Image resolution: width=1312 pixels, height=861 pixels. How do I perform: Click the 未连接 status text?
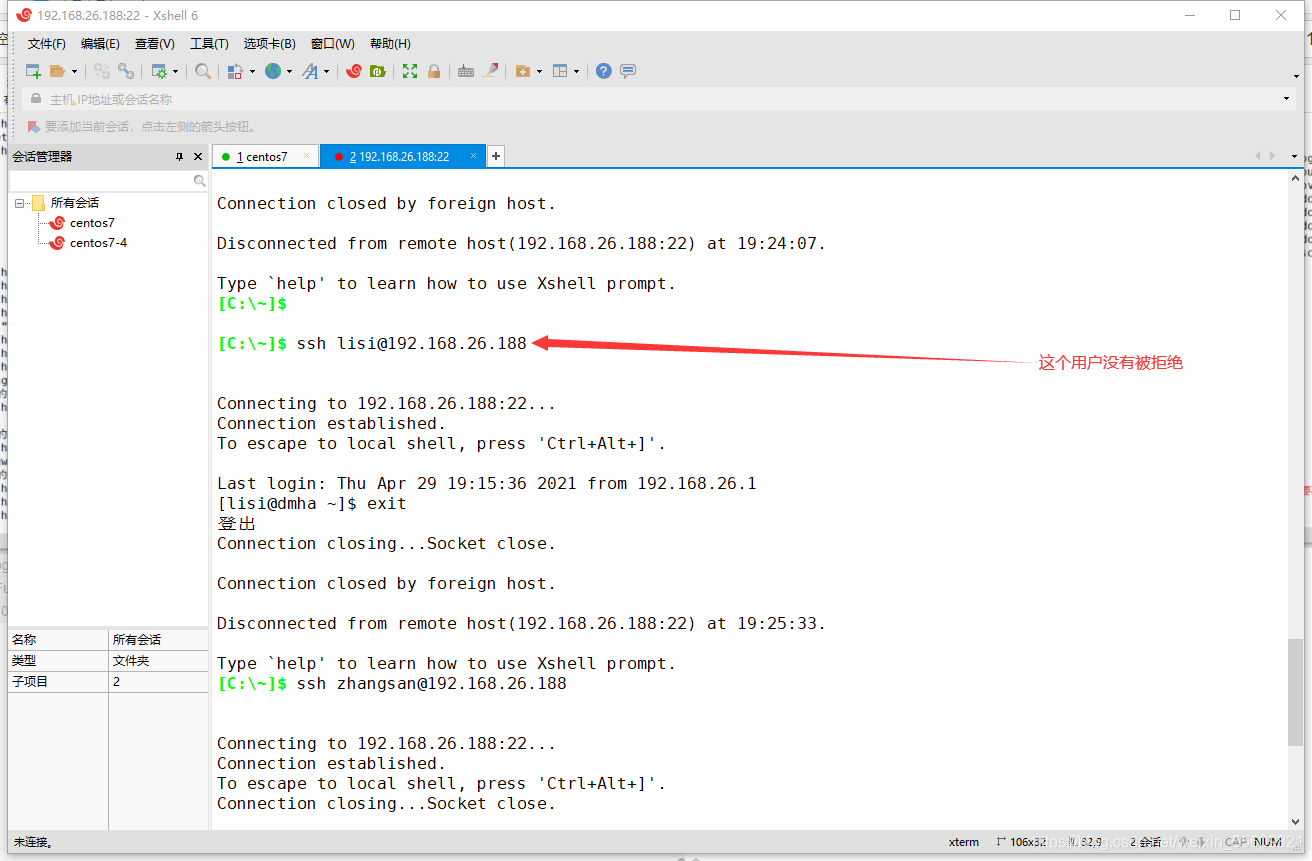click(33, 842)
